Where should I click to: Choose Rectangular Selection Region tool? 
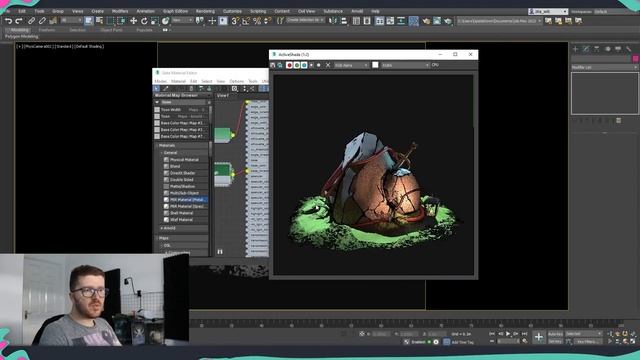click(110, 20)
